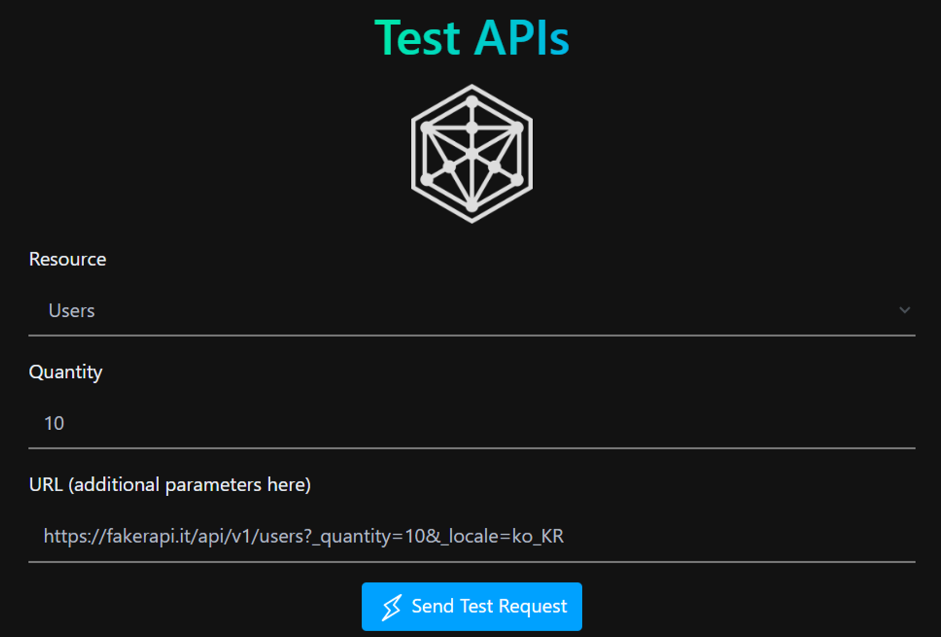Expand the Resource chevron arrow
Viewport: 941px width, 637px height.
(x=904, y=310)
